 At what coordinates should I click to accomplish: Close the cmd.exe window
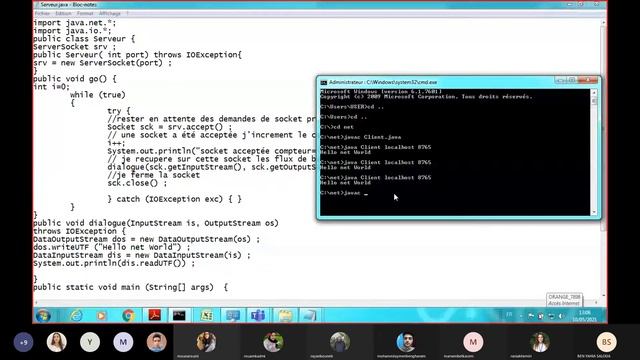tap(588, 80)
